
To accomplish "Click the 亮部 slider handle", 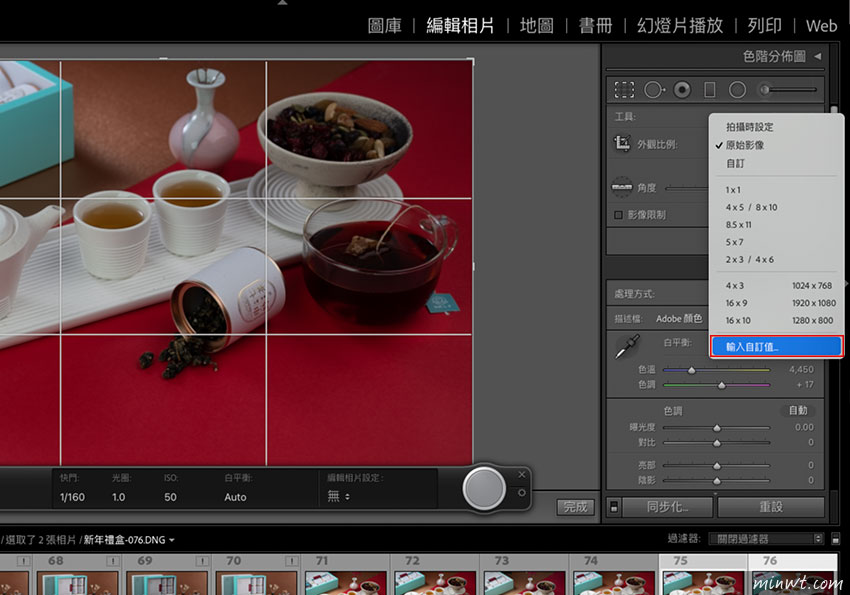I will tap(717, 466).
